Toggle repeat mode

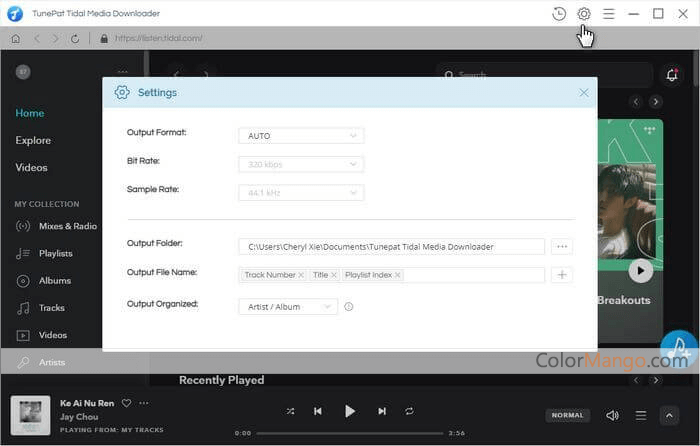[409, 411]
